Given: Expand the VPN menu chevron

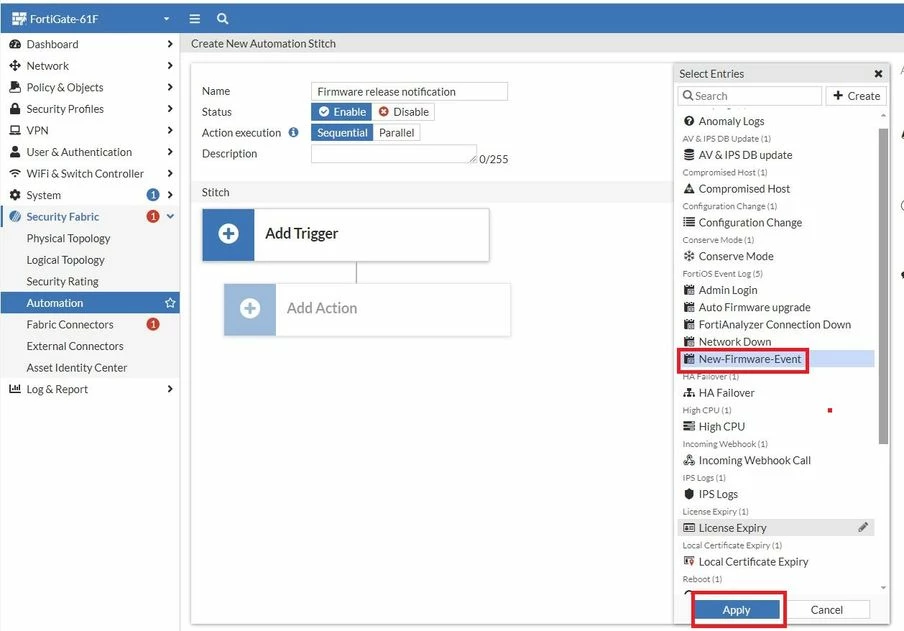Looking at the screenshot, I should tap(170, 130).
